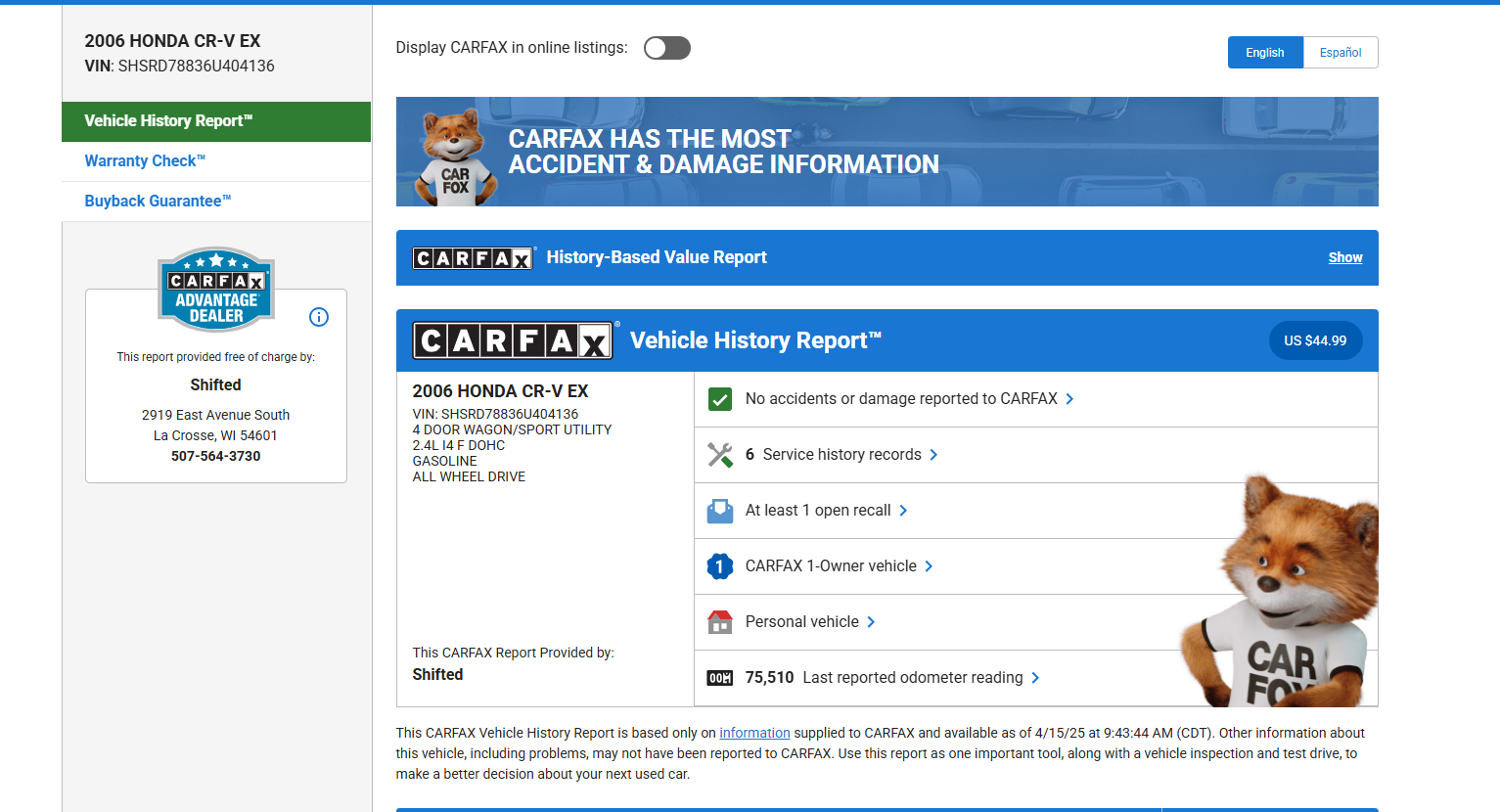This screenshot has width=1500, height=812.
Task: Show the History-Based Value Report
Action: [x=1345, y=257]
